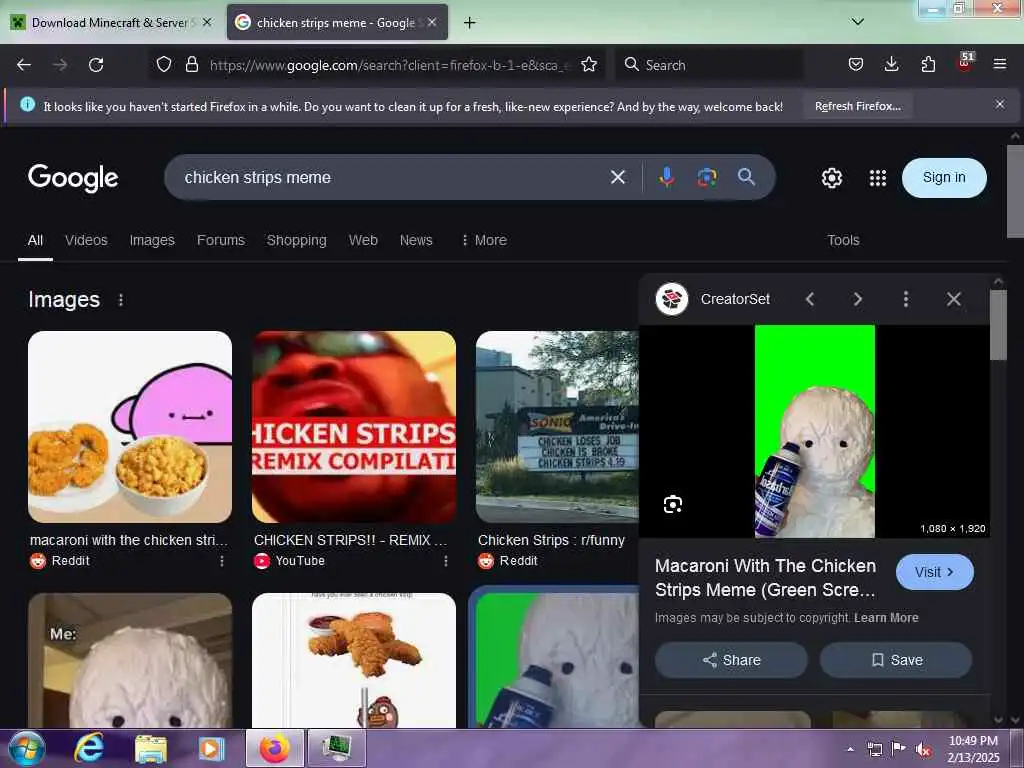Click the extension icon with badge 51
1024x768 pixels.
pyautogui.click(x=965, y=62)
